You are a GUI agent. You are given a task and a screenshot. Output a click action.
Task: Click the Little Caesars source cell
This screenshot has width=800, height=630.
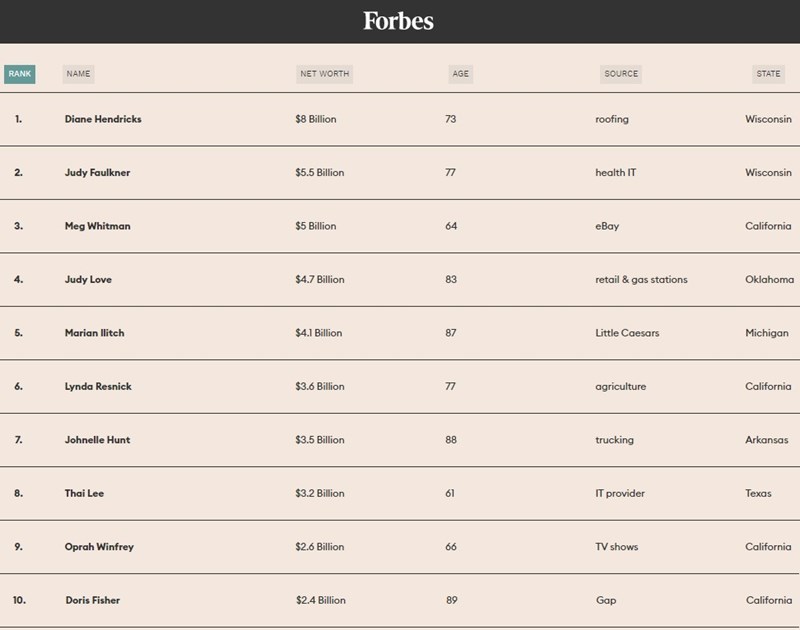click(x=627, y=333)
